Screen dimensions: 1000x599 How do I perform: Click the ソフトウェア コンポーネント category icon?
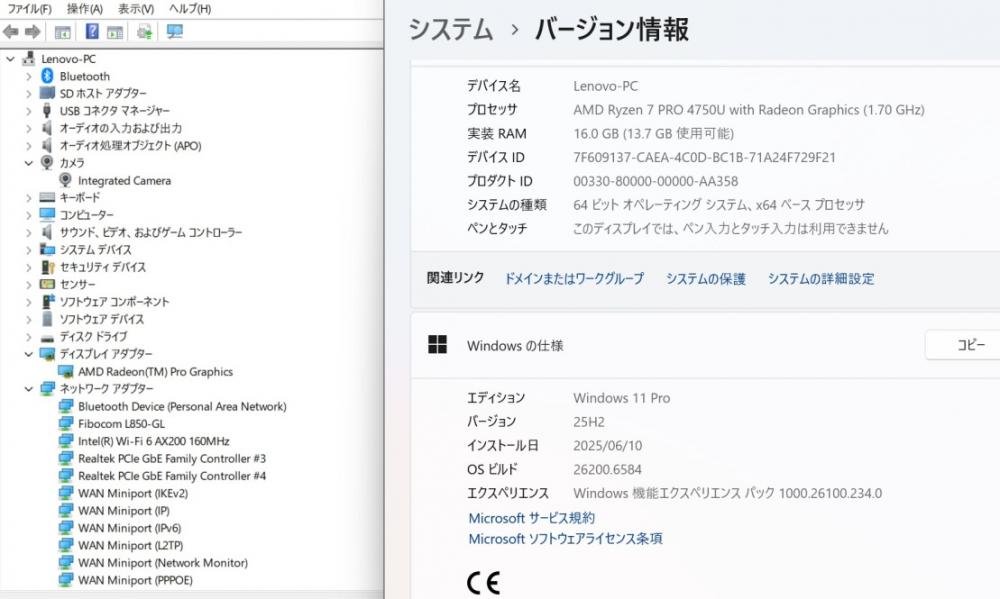47,301
